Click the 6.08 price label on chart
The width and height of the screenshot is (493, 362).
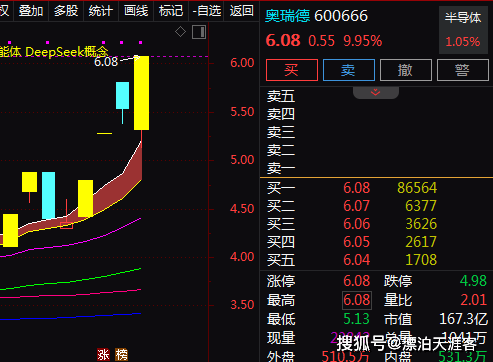pyautogui.click(x=106, y=62)
